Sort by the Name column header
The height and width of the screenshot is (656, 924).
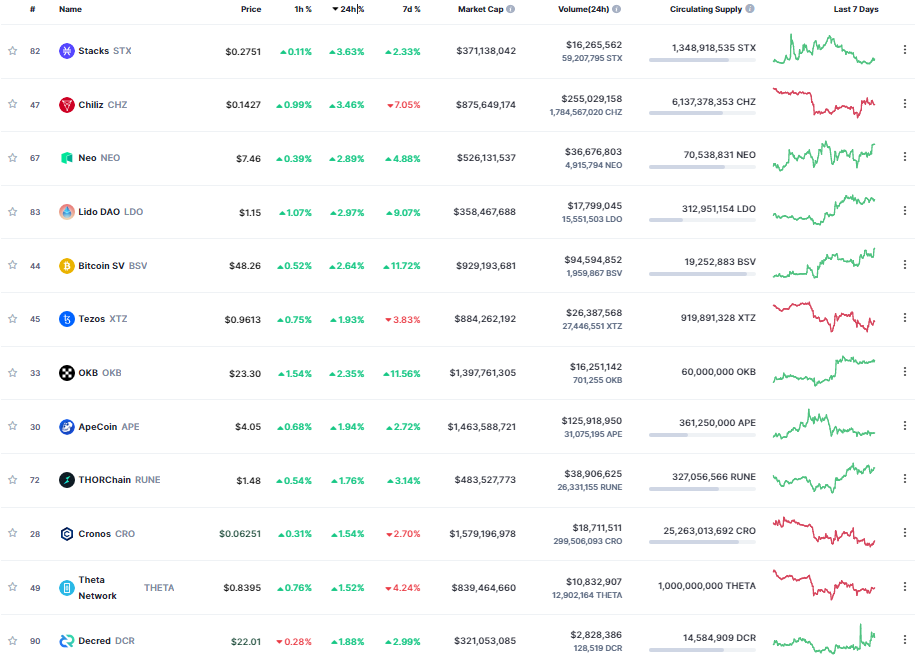[x=70, y=9]
